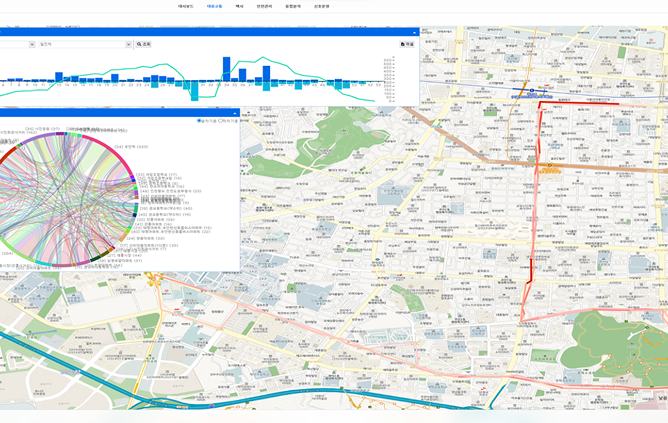668x423 pixels.
Task: Click the 엑셀 export button
Action: click(x=407, y=44)
